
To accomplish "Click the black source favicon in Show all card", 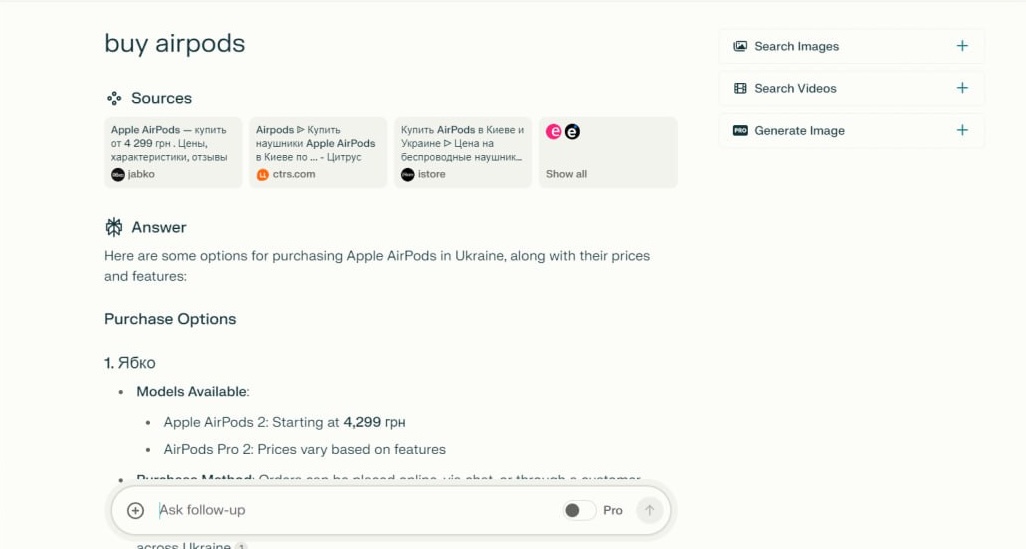I will pyautogui.click(x=572, y=131).
